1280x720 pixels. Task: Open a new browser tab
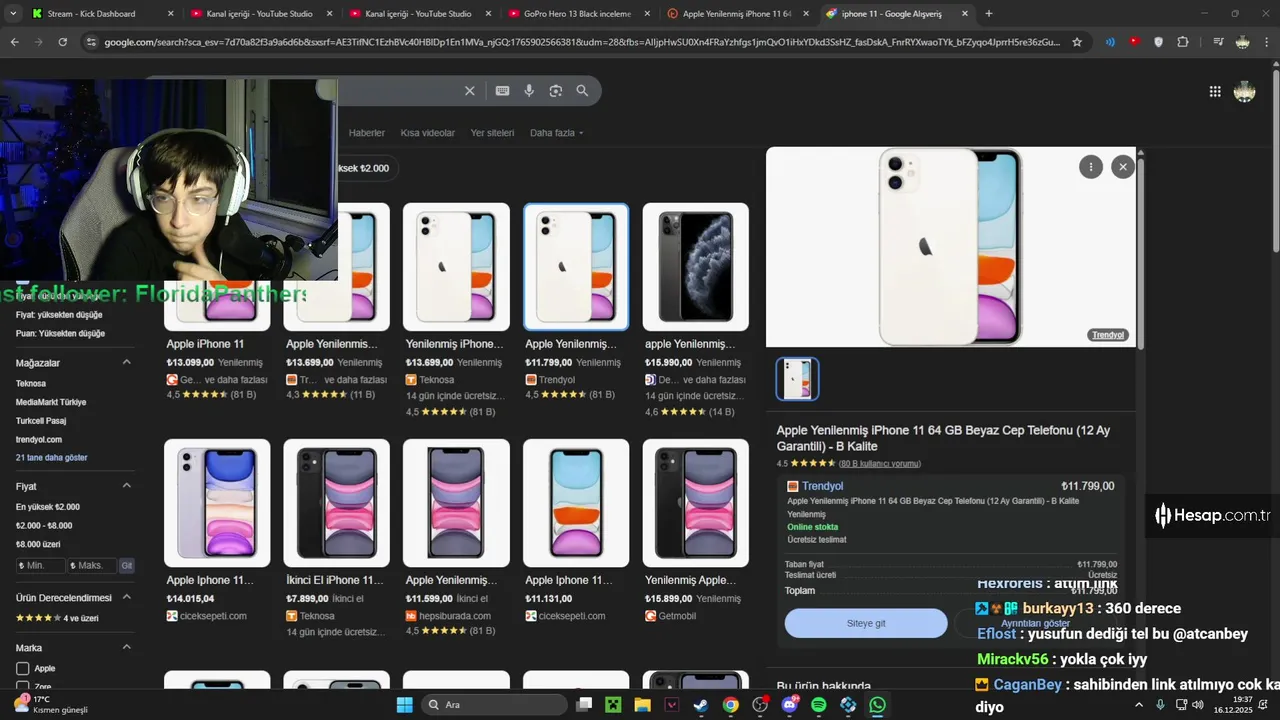989,14
